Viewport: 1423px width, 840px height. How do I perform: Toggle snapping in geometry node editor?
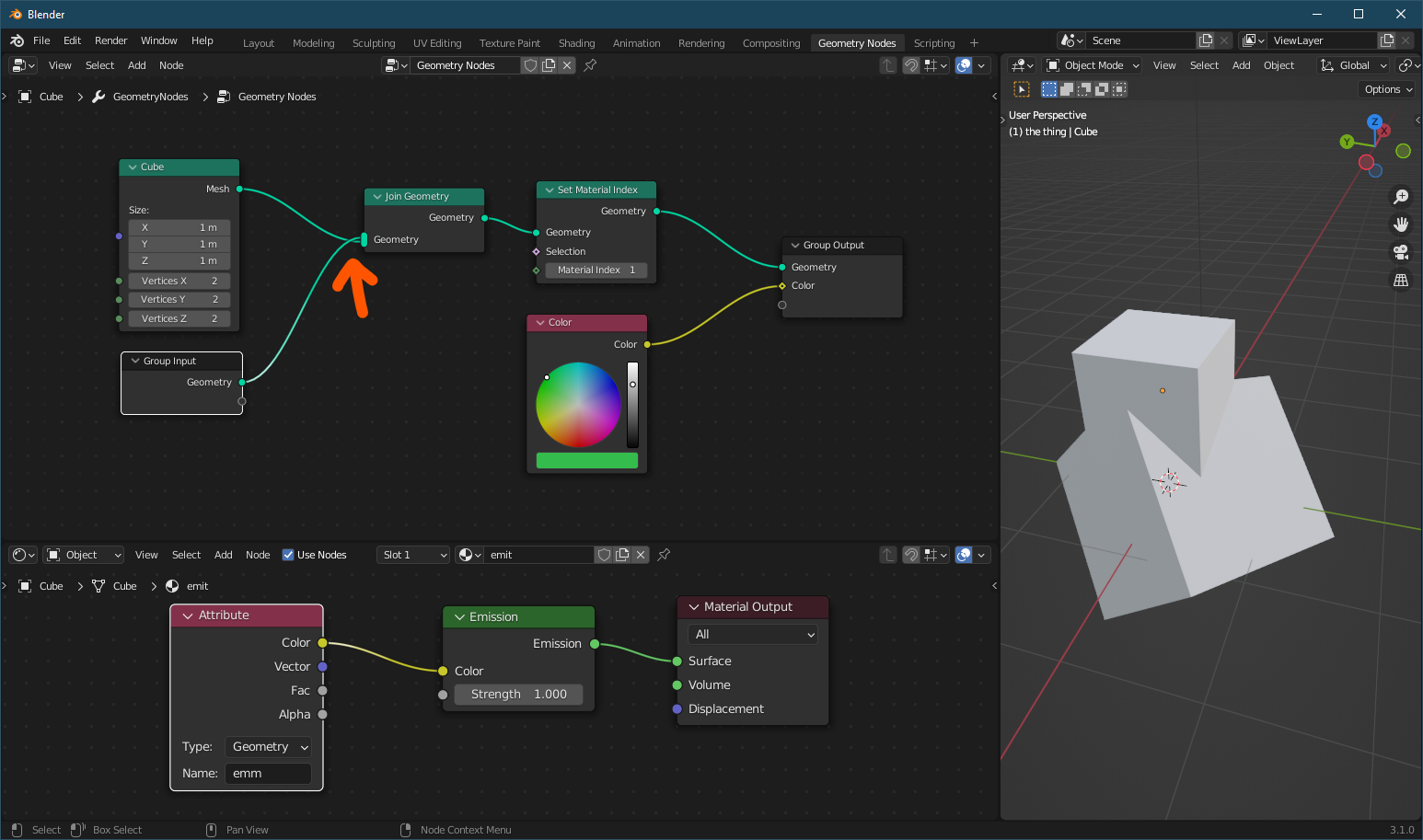pos(911,65)
